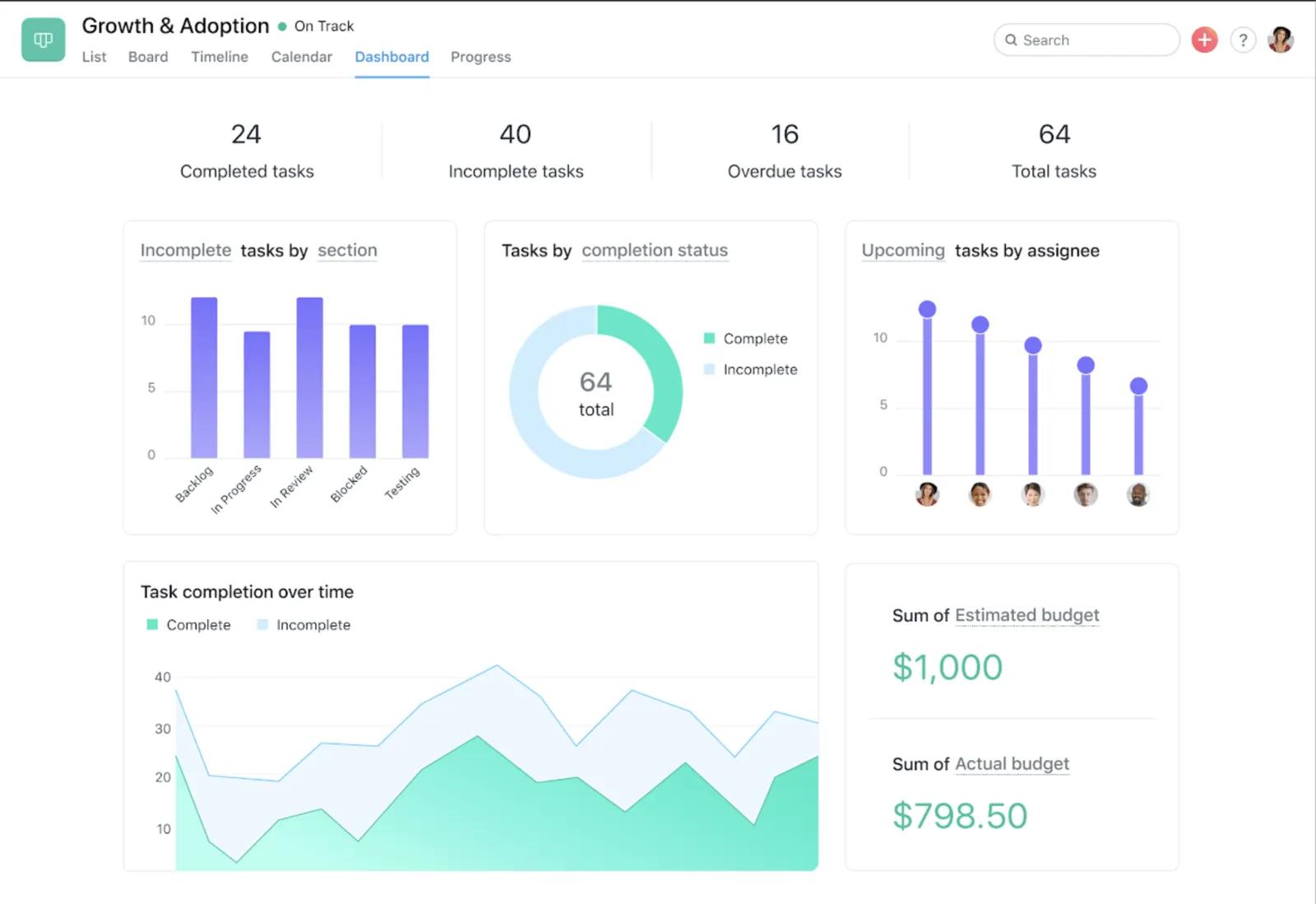Image resolution: width=1316 pixels, height=904 pixels.
Task: Switch to the Calendar tab
Action: 301,57
